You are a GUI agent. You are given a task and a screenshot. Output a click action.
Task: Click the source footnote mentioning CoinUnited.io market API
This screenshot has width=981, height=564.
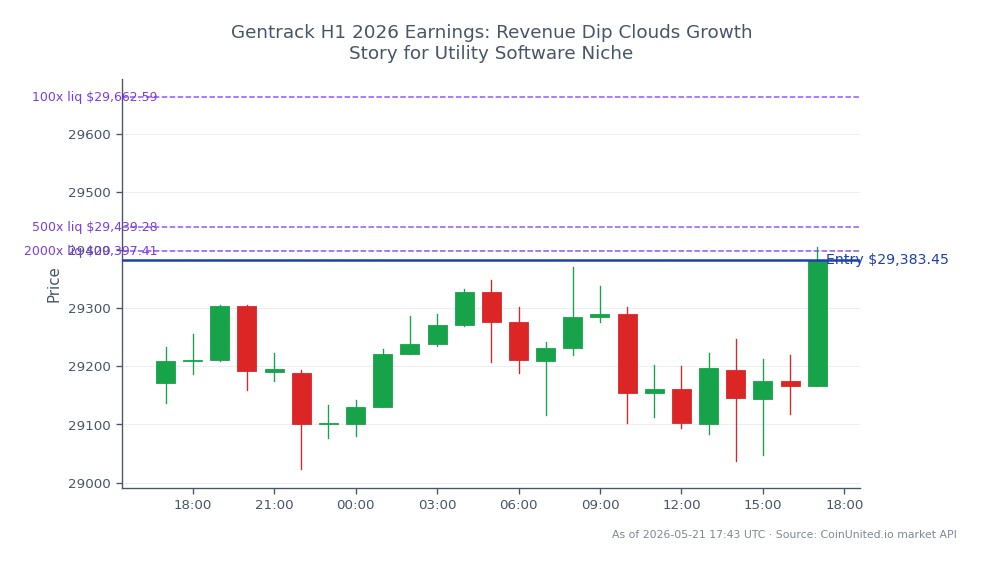[784, 535]
